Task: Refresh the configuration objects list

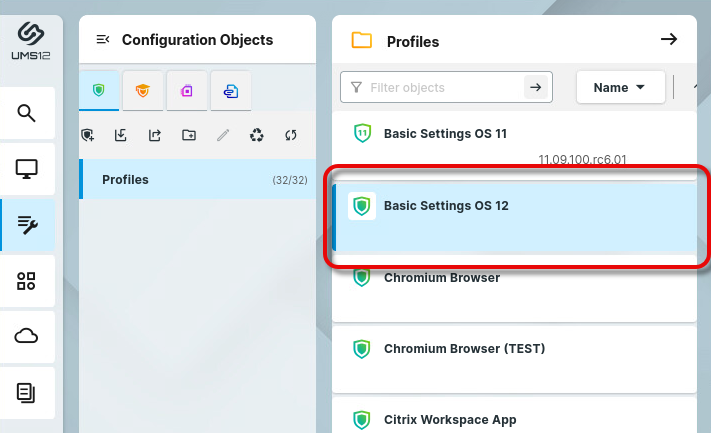Action: pyautogui.click(x=291, y=135)
